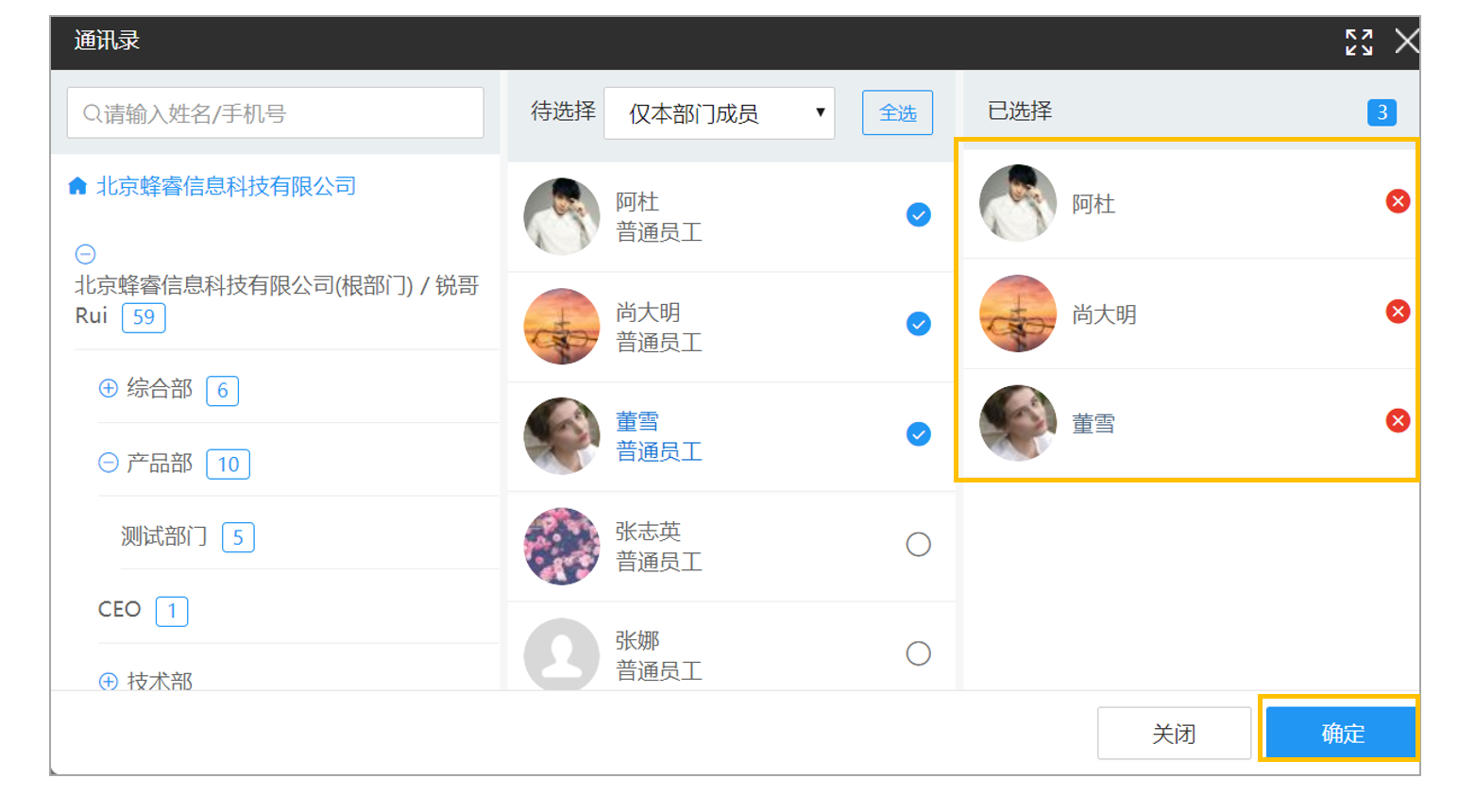1475x812 pixels.
Task: Click the home icon beside company name
Action: [77, 186]
